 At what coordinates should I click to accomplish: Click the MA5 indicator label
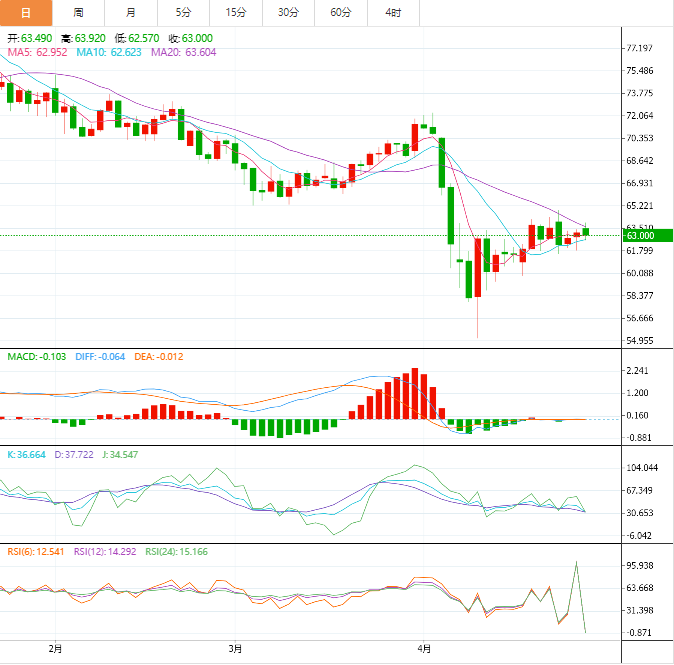(x=37, y=52)
